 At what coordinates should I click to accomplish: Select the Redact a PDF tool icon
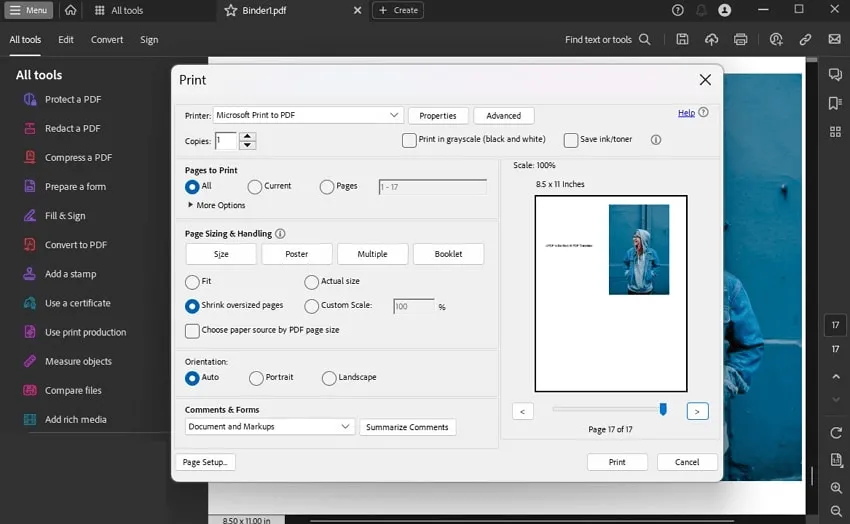28,128
